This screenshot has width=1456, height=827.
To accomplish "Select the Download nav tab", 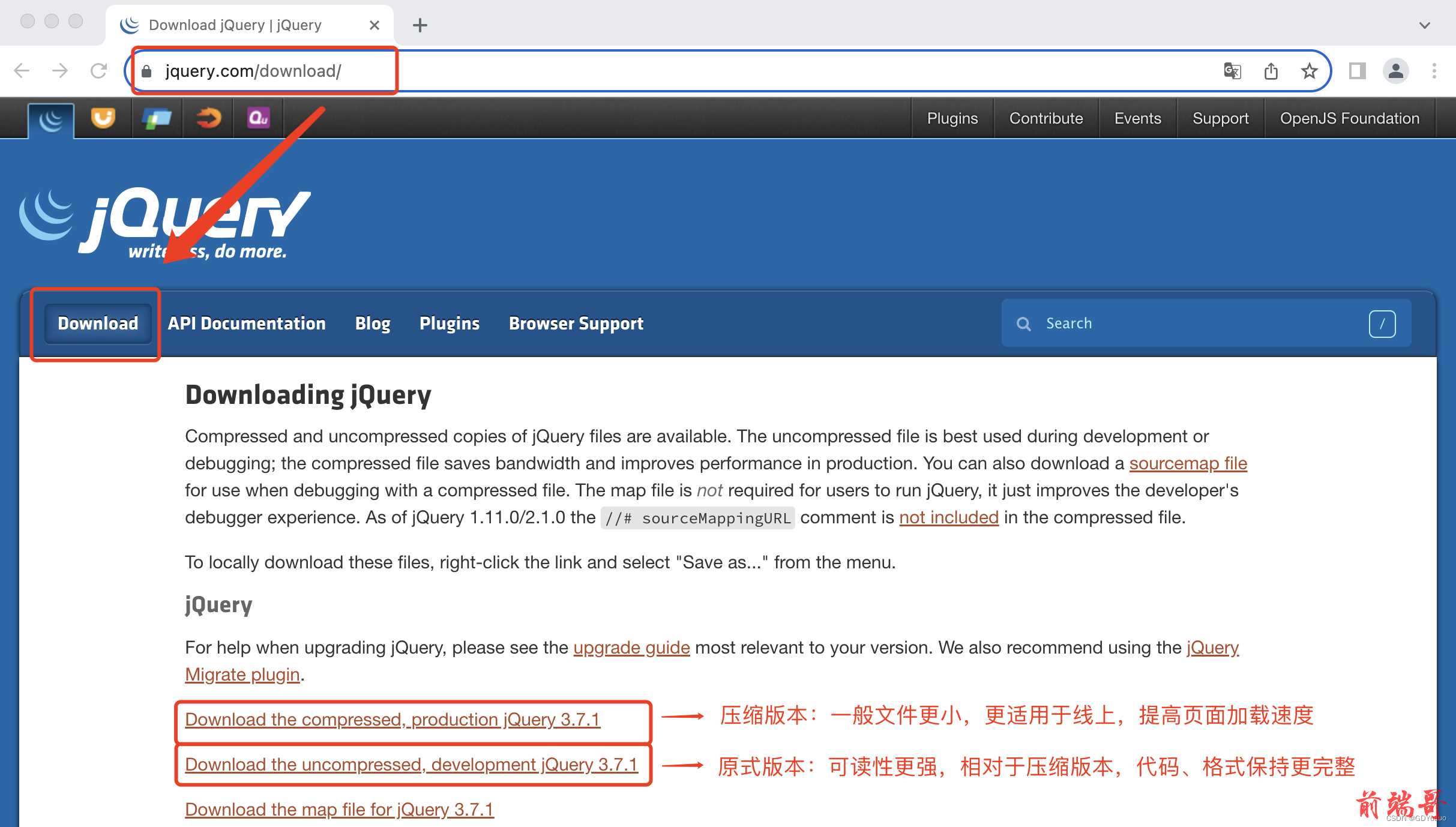I will tap(98, 323).
